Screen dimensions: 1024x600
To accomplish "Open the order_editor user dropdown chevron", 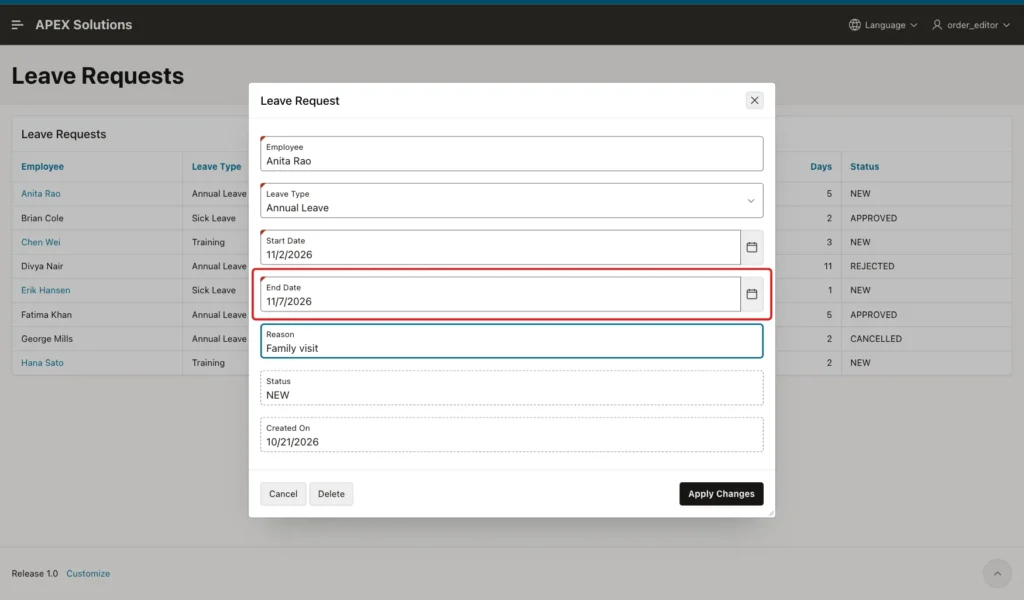I will click(1006, 25).
